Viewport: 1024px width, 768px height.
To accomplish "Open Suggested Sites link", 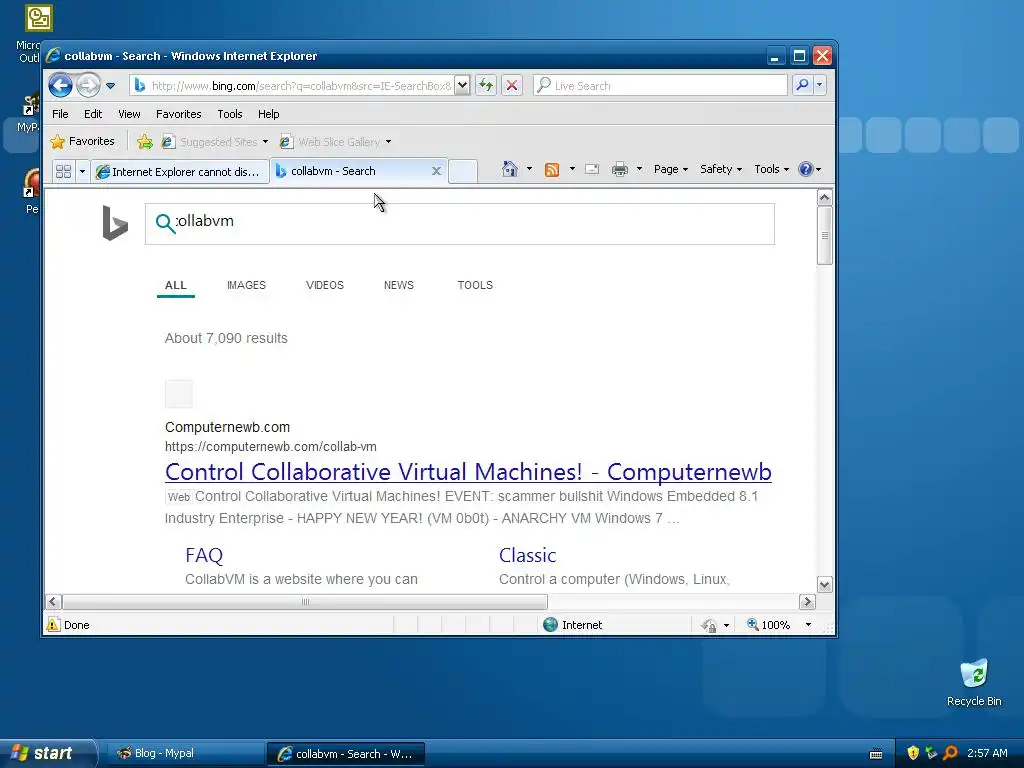I will coord(214,141).
